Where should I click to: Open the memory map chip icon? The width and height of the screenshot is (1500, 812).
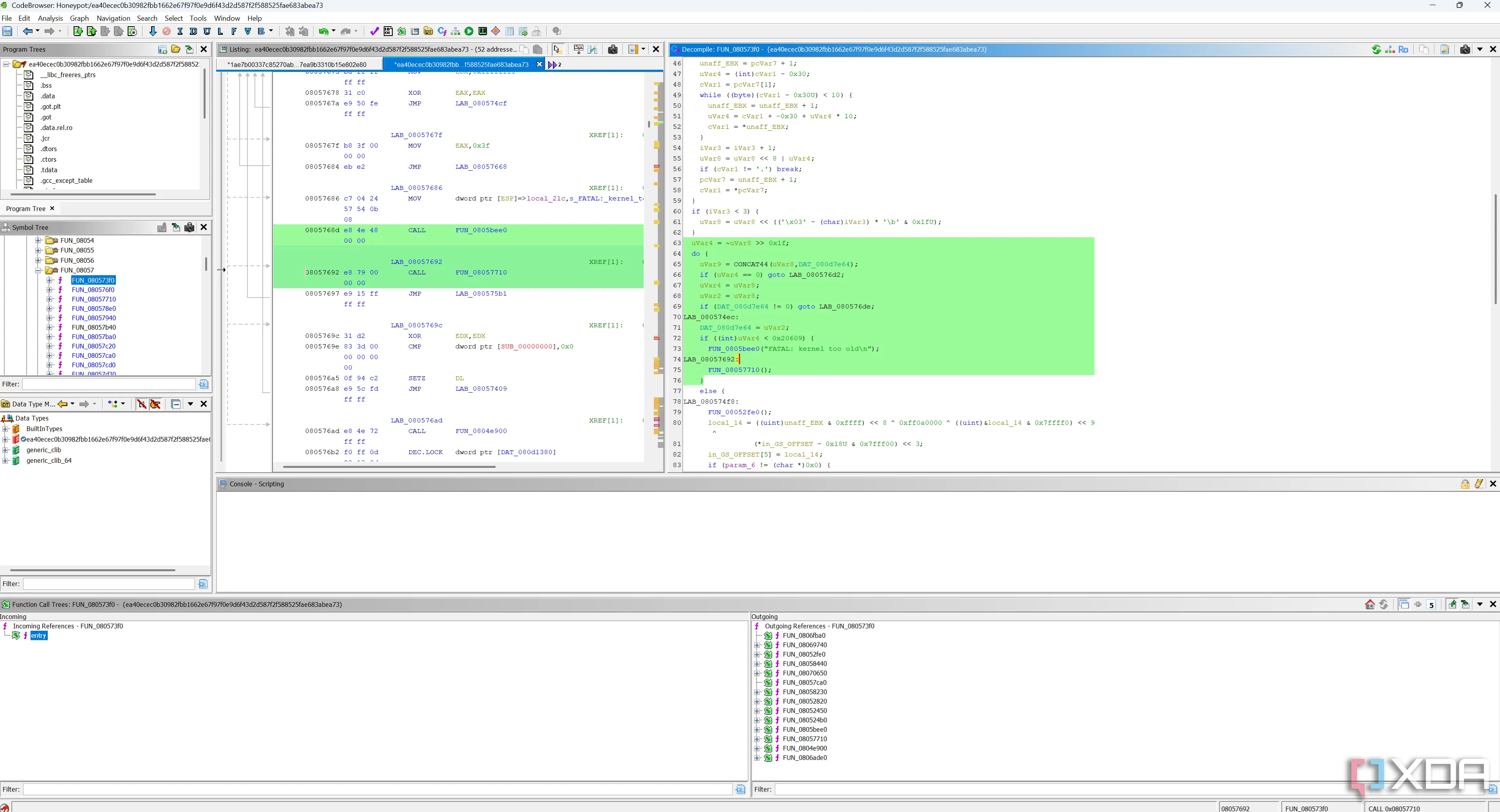pos(482,31)
